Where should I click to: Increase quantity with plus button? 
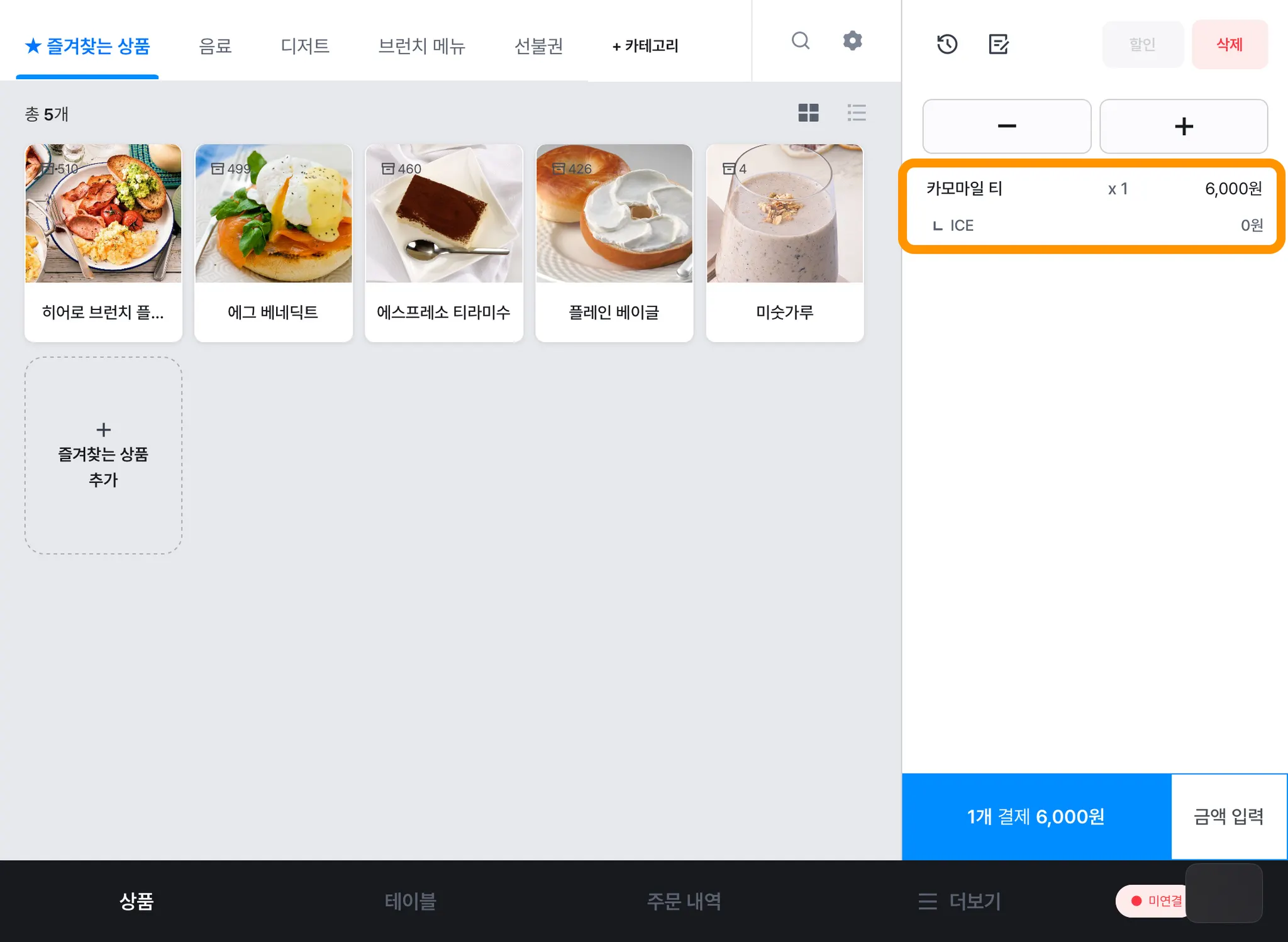[x=1183, y=126]
